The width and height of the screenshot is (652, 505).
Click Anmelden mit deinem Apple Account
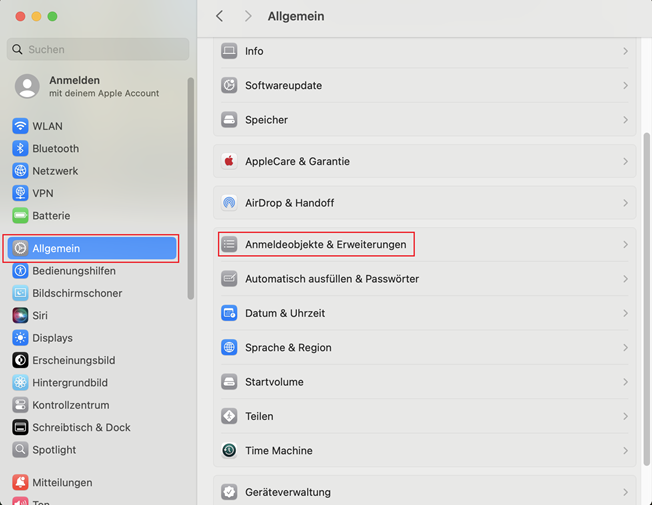(87, 86)
